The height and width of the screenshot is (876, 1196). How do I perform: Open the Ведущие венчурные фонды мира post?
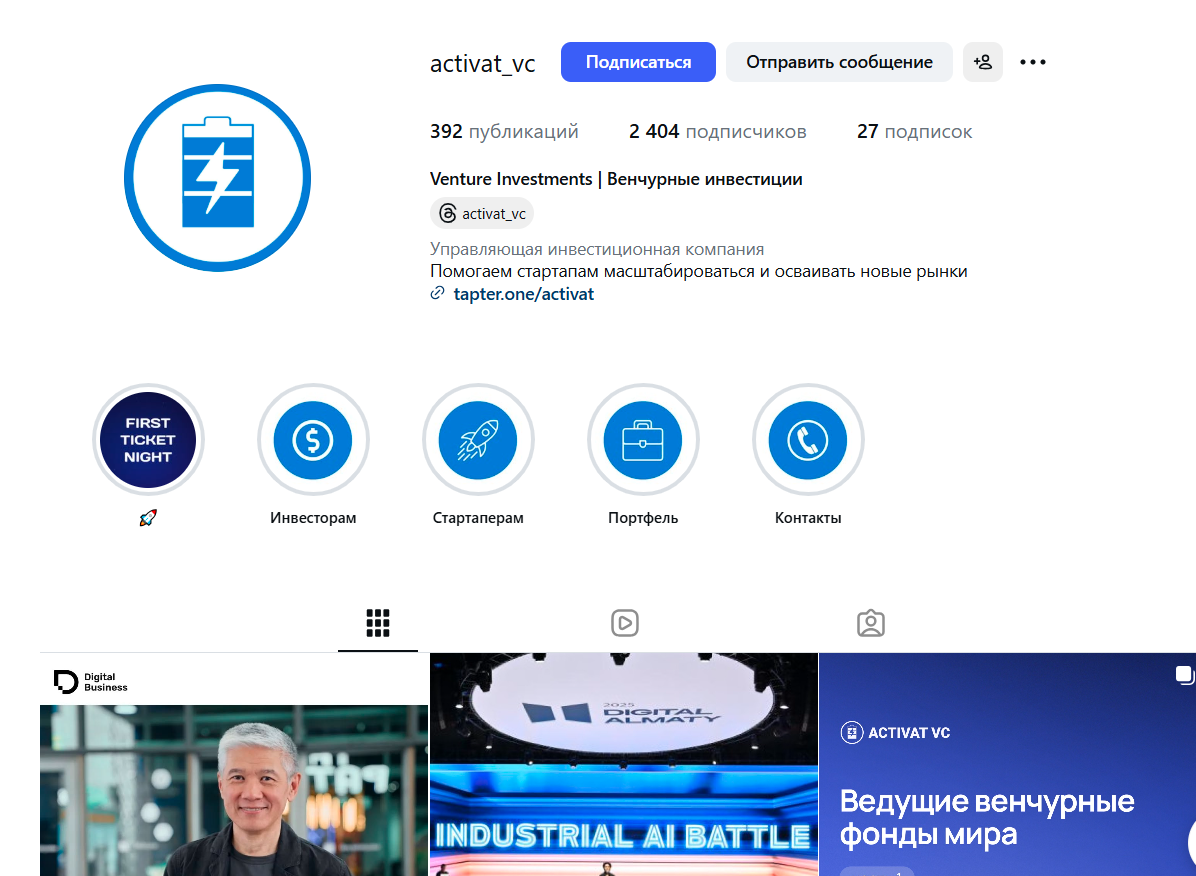(x=1008, y=765)
